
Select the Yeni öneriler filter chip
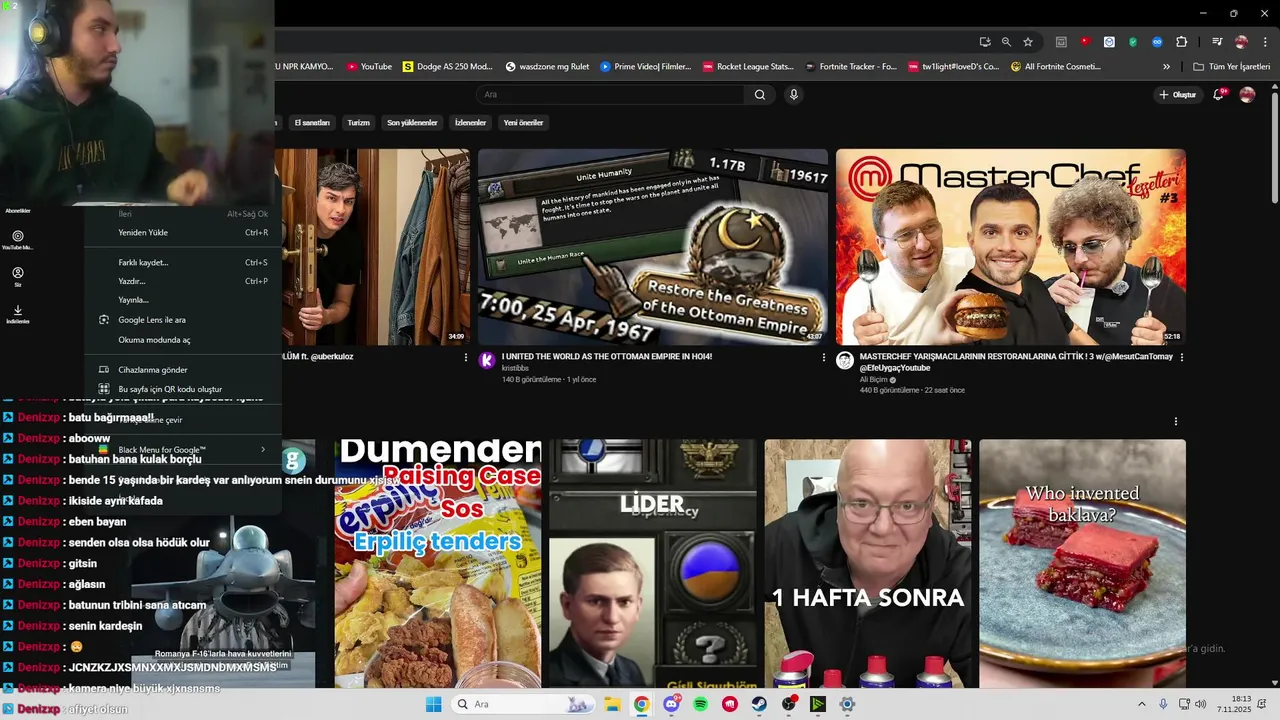(x=523, y=123)
